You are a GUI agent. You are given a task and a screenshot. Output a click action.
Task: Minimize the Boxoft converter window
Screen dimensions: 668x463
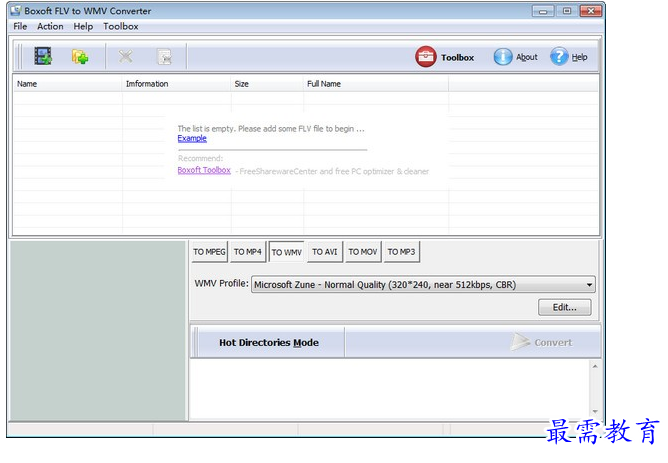click(x=543, y=11)
